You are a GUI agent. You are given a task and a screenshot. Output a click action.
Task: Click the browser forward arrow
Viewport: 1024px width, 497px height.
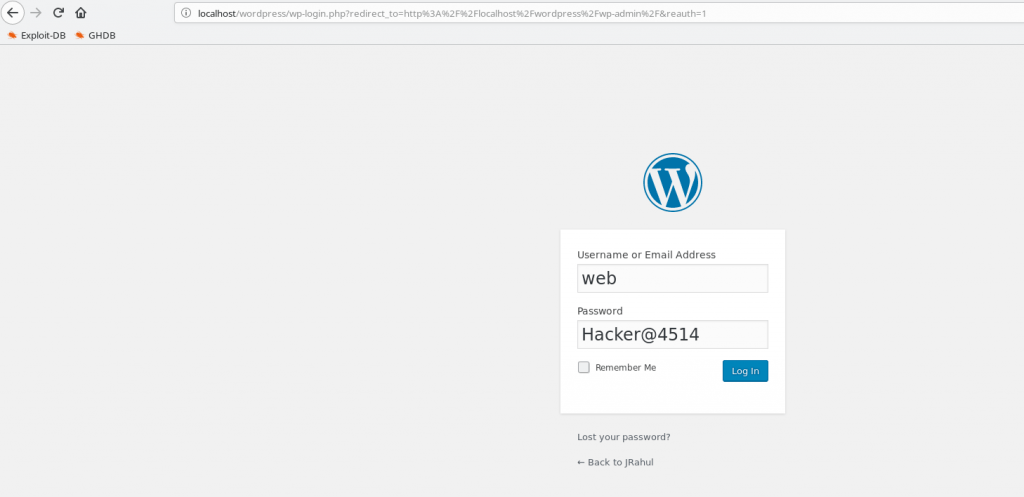(x=36, y=12)
